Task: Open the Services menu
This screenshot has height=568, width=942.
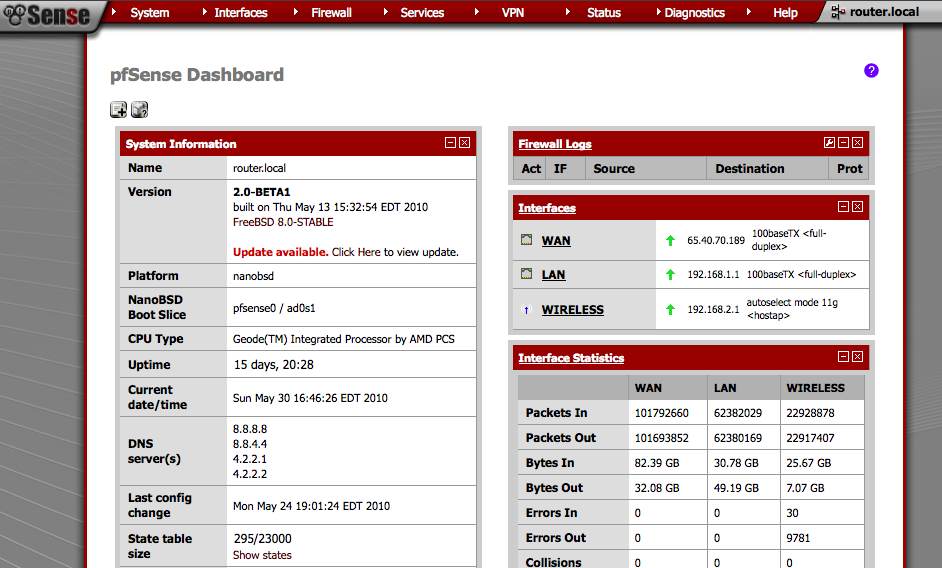Action: pyautogui.click(x=422, y=13)
